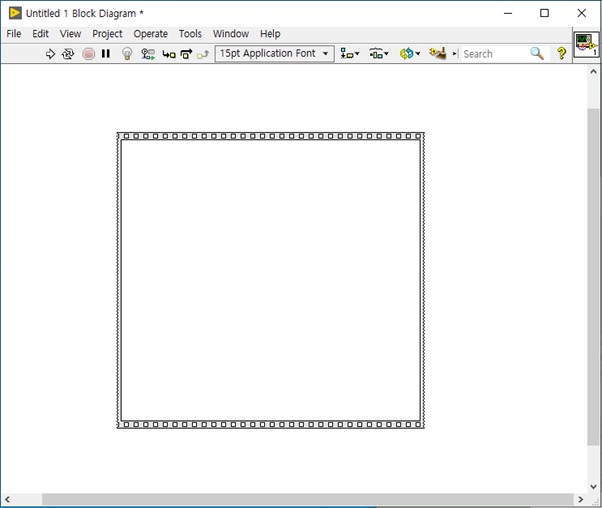Click the yellow Context Help question mark
The image size is (602, 508).
pyautogui.click(x=561, y=53)
